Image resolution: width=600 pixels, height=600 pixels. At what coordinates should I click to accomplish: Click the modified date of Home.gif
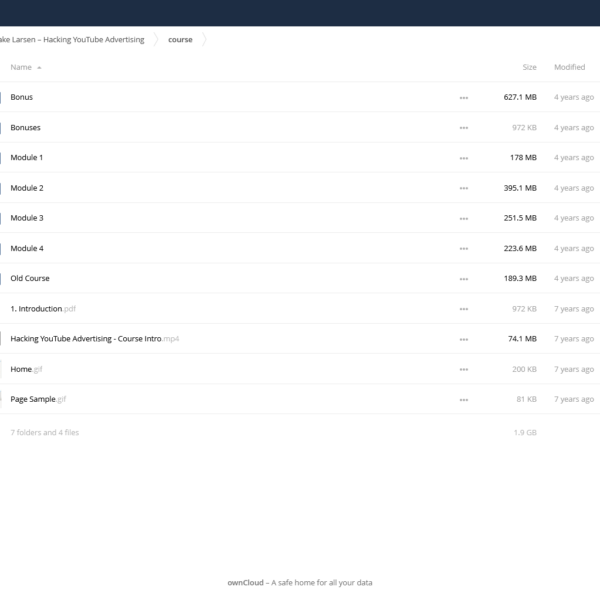(x=574, y=369)
